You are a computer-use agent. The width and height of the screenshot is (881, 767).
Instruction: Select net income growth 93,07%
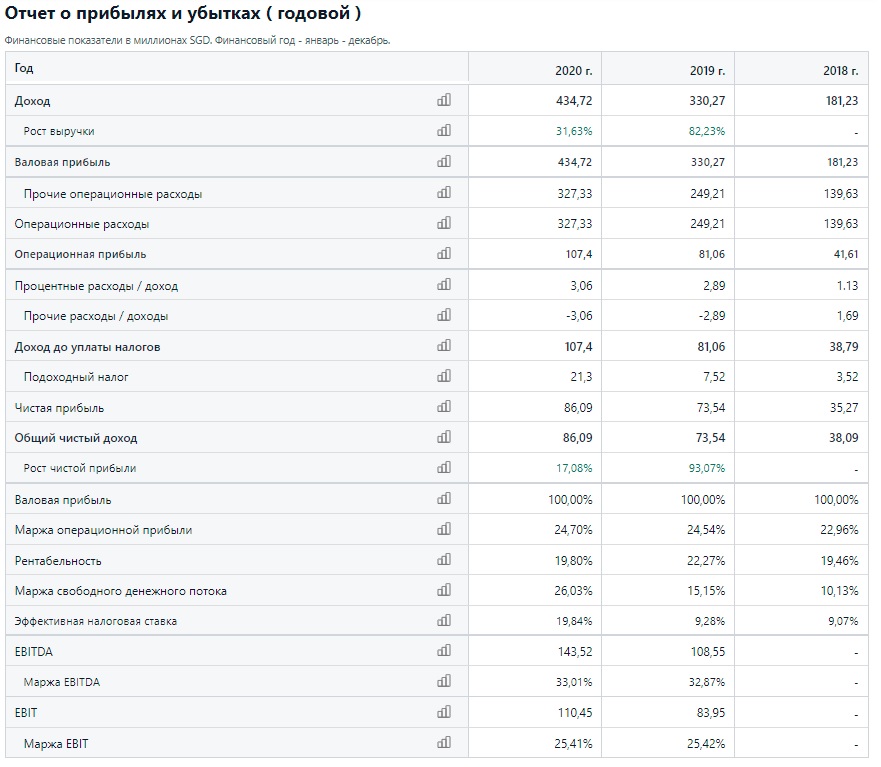(707, 469)
